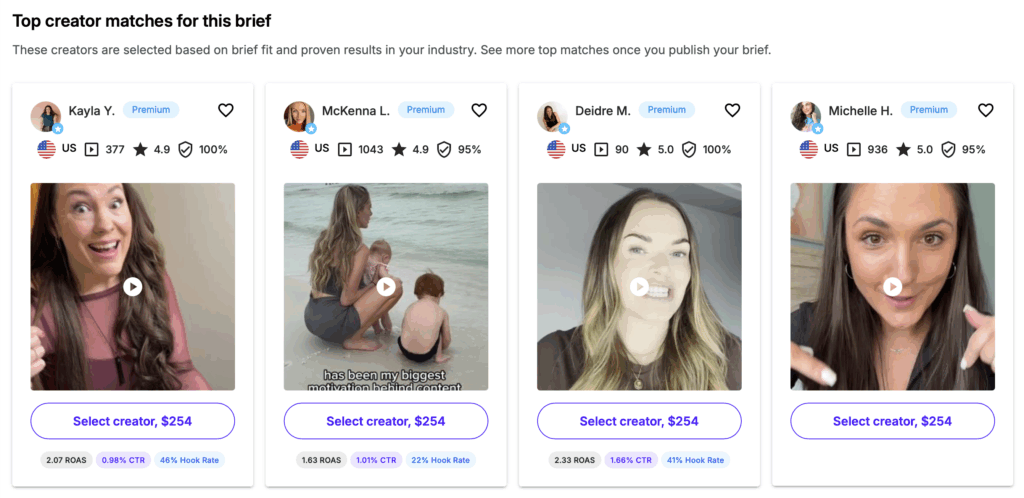This screenshot has height=498, width=1024.
Task: Play McKenna L.'s beach video
Action: tap(386, 287)
